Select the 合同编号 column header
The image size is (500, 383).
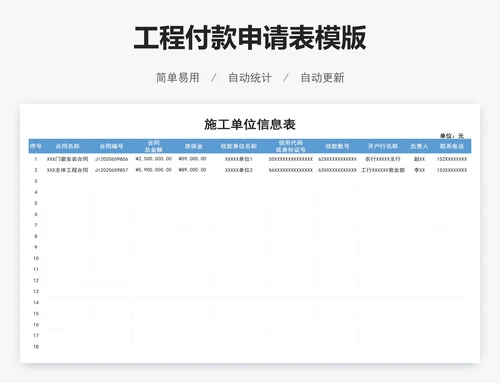[x=111, y=146]
